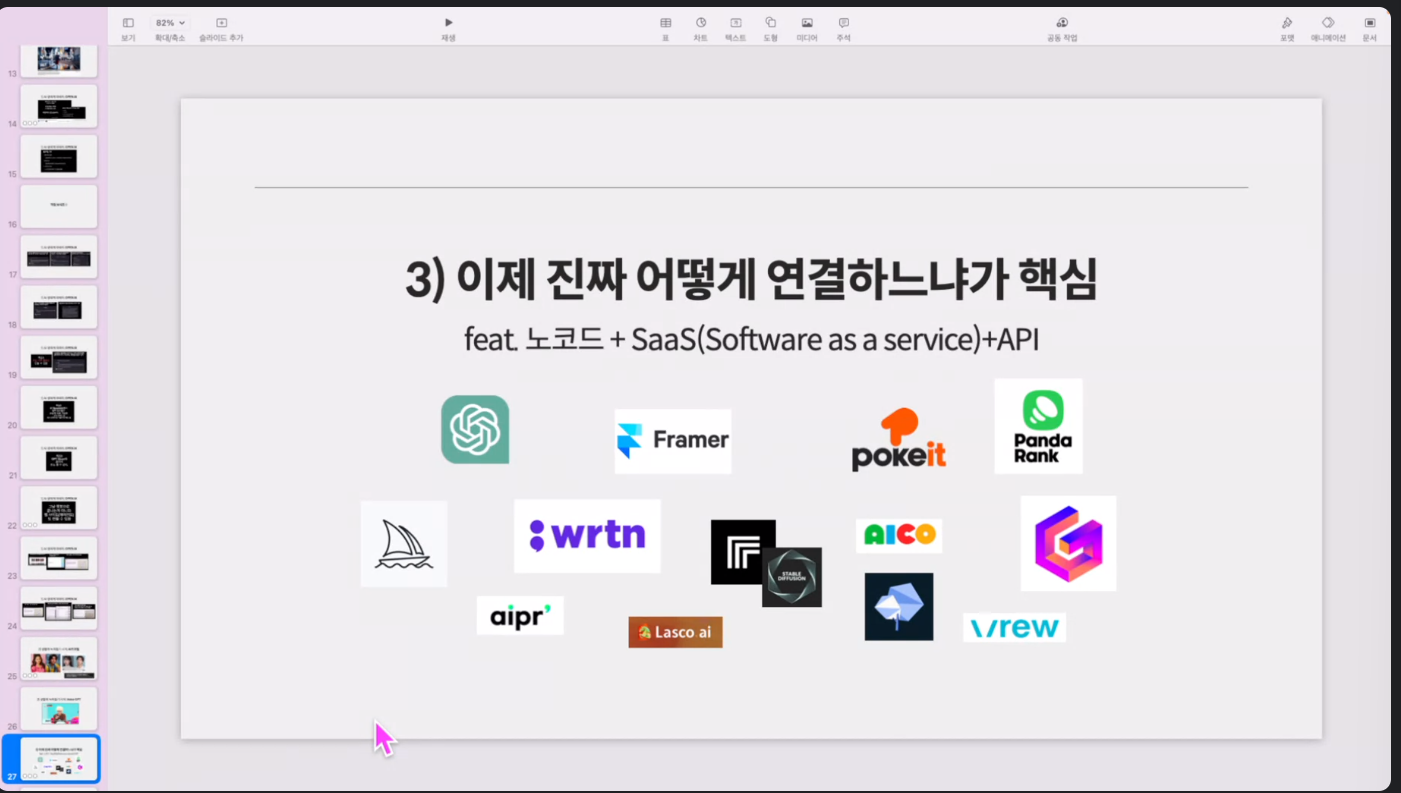Select the Lasco.ai logo image

pyautogui.click(x=675, y=632)
